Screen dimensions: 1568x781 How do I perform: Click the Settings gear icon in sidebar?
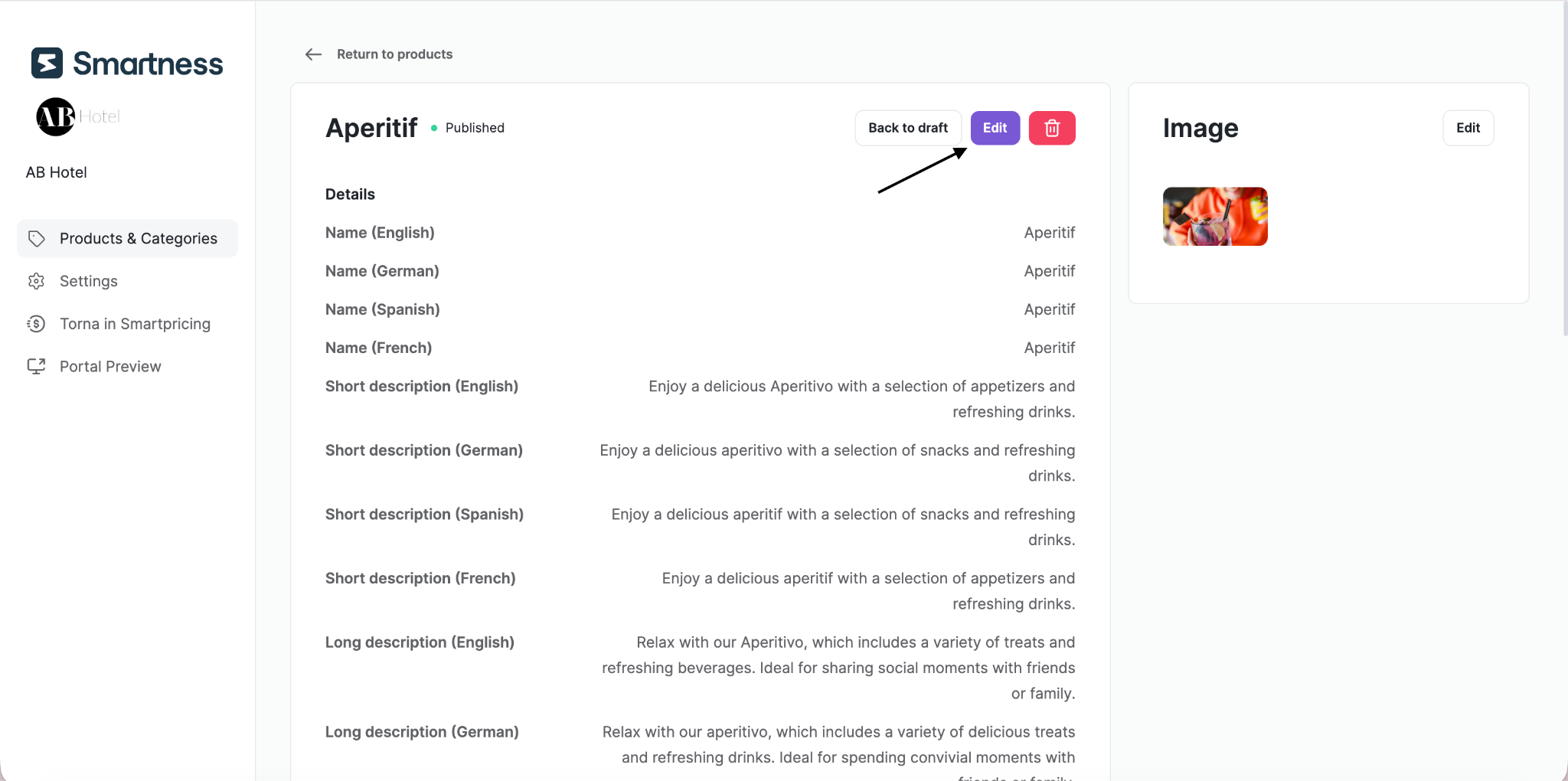coord(36,281)
